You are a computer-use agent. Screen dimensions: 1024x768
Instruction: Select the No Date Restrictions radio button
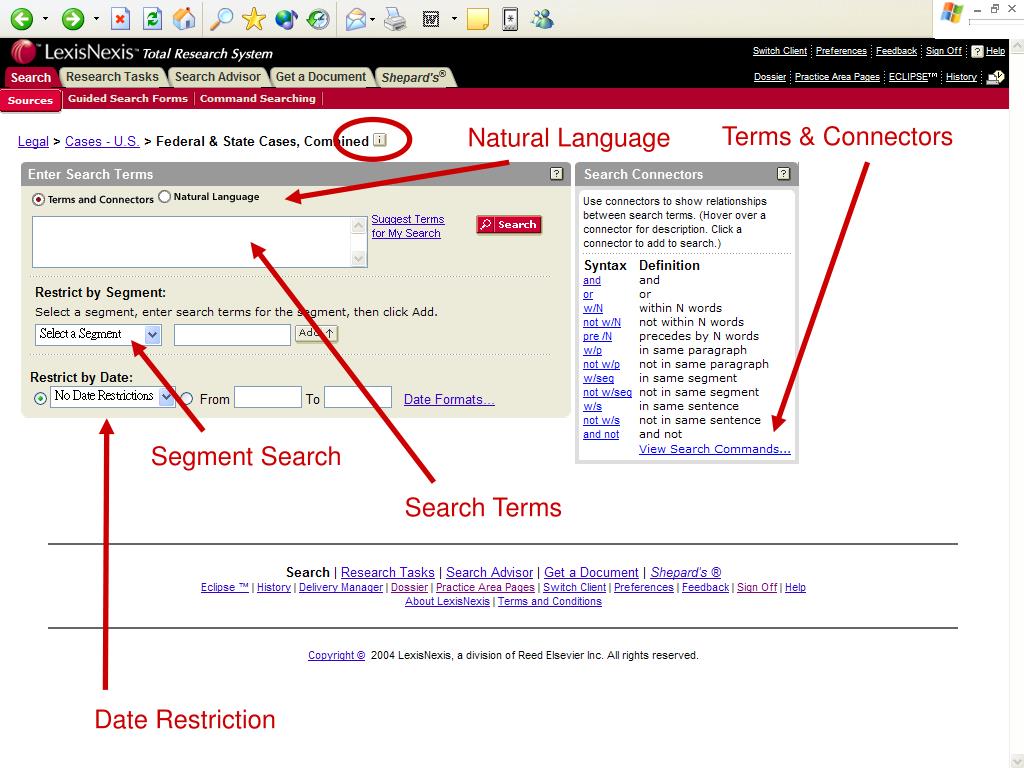coord(40,398)
